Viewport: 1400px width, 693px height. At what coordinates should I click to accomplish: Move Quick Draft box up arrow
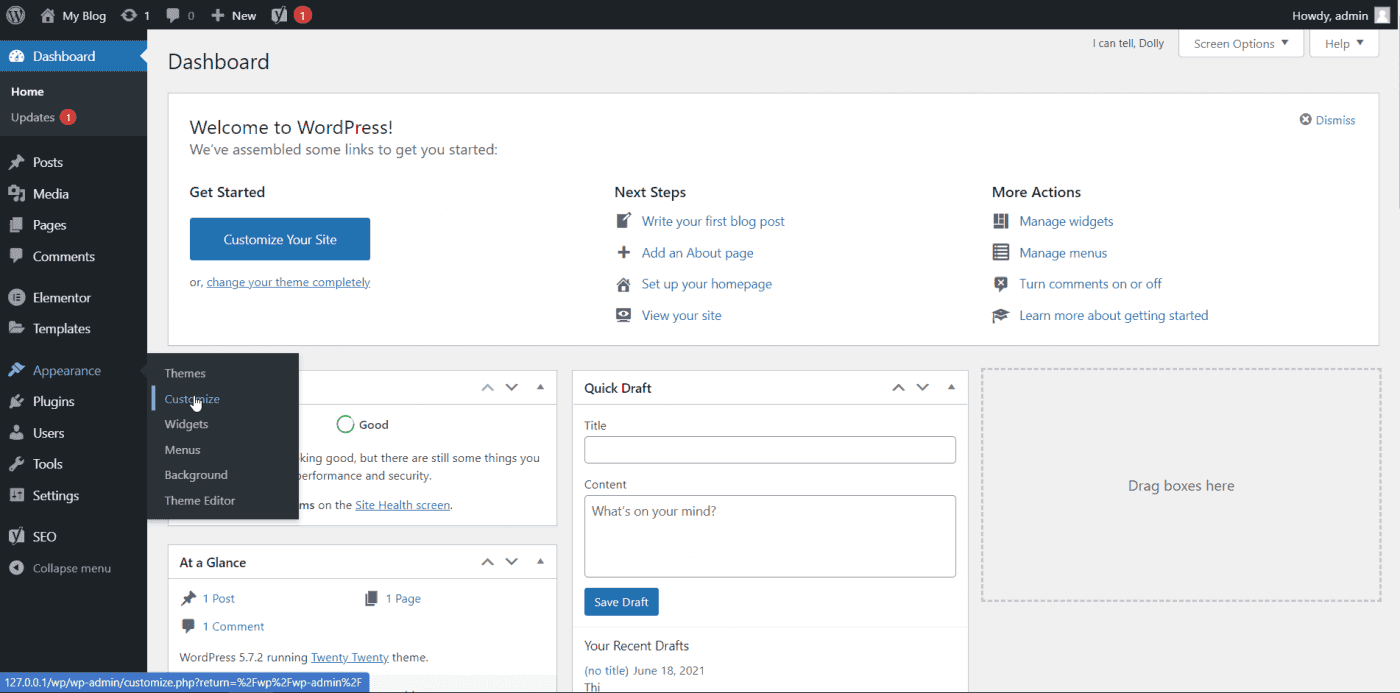tap(898, 387)
